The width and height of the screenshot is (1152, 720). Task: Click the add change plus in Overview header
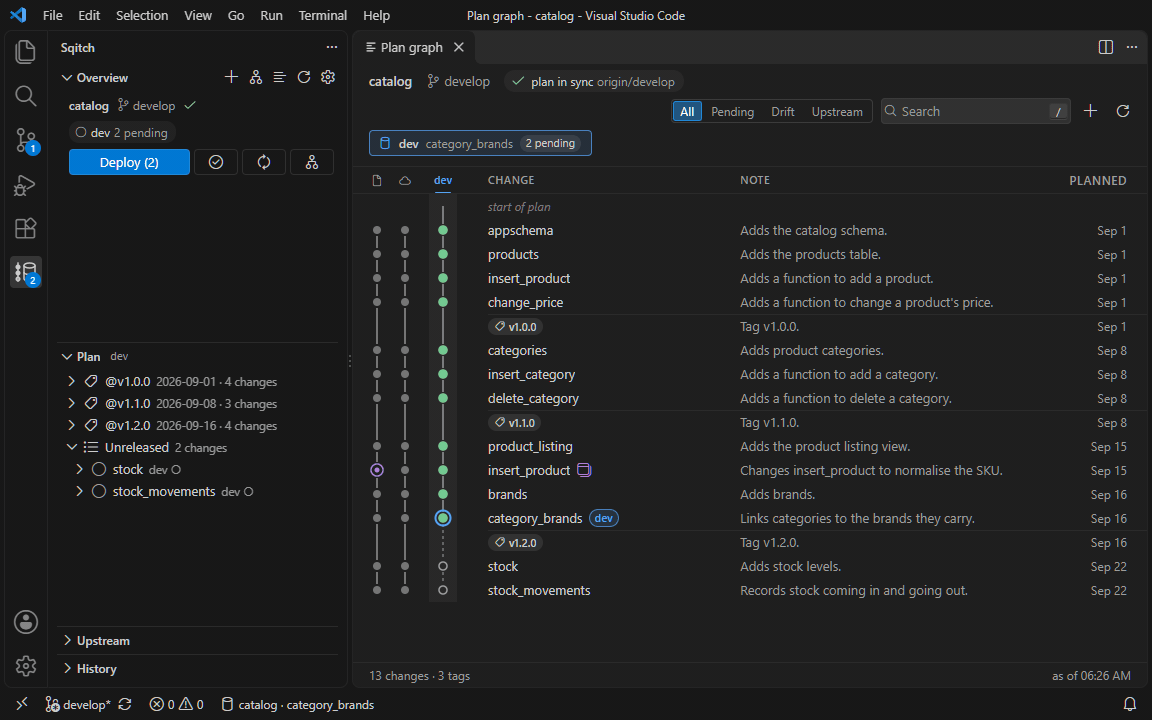[x=231, y=77]
